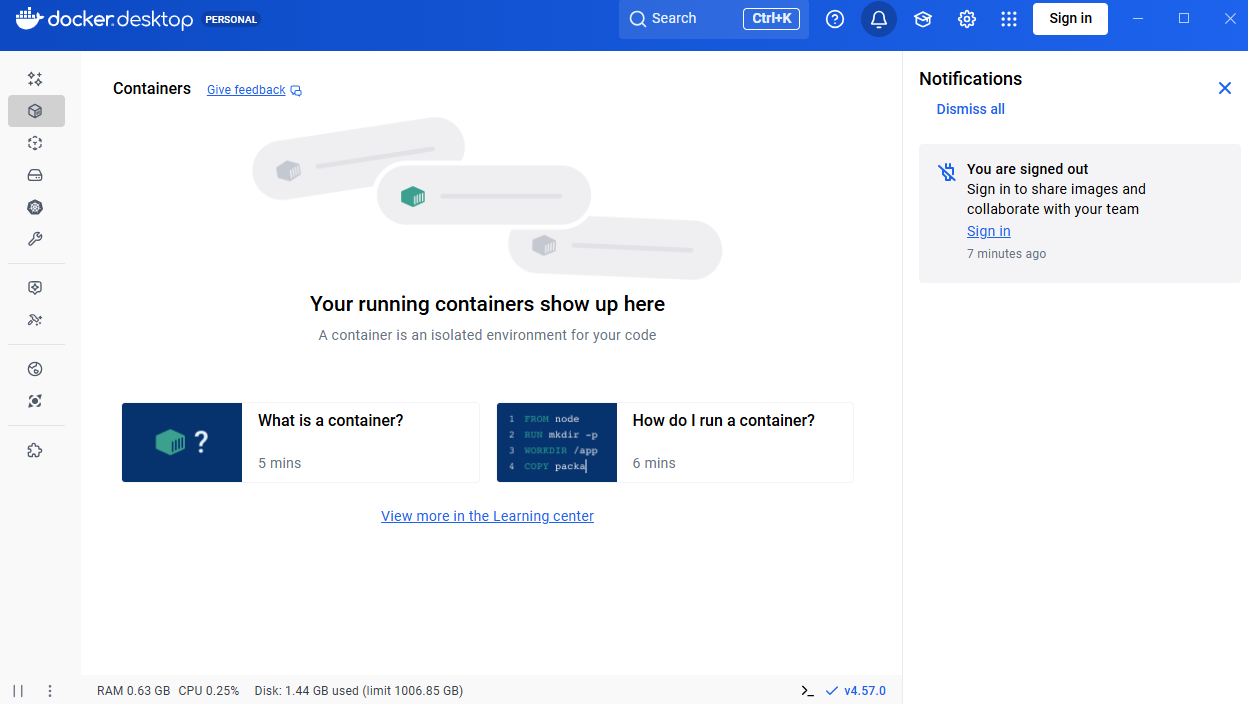Open the 'How do I run a container?' card
The image size is (1248, 704).
[x=675, y=442]
